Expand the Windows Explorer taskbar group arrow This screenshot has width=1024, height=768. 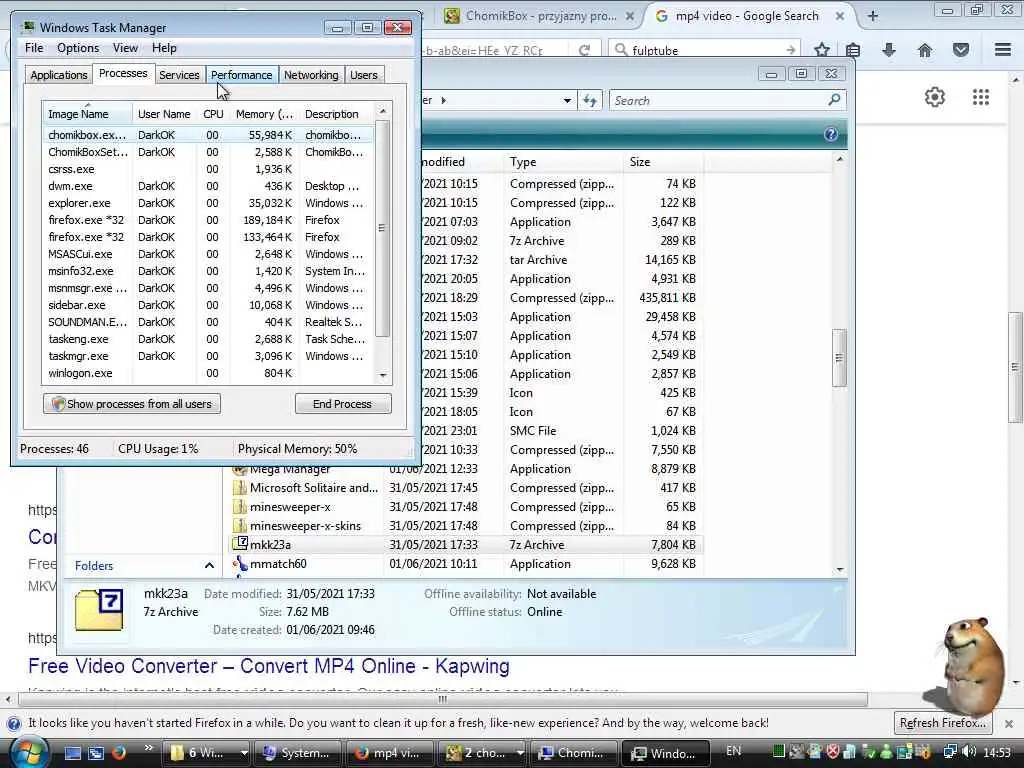pos(244,753)
